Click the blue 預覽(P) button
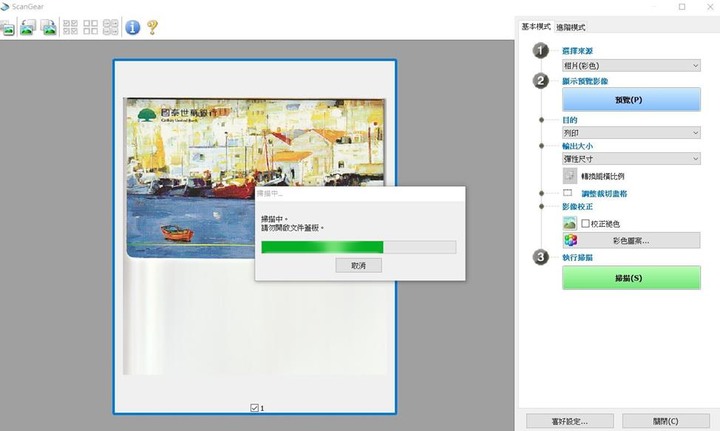This screenshot has height=431, width=720. click(631, 100)
